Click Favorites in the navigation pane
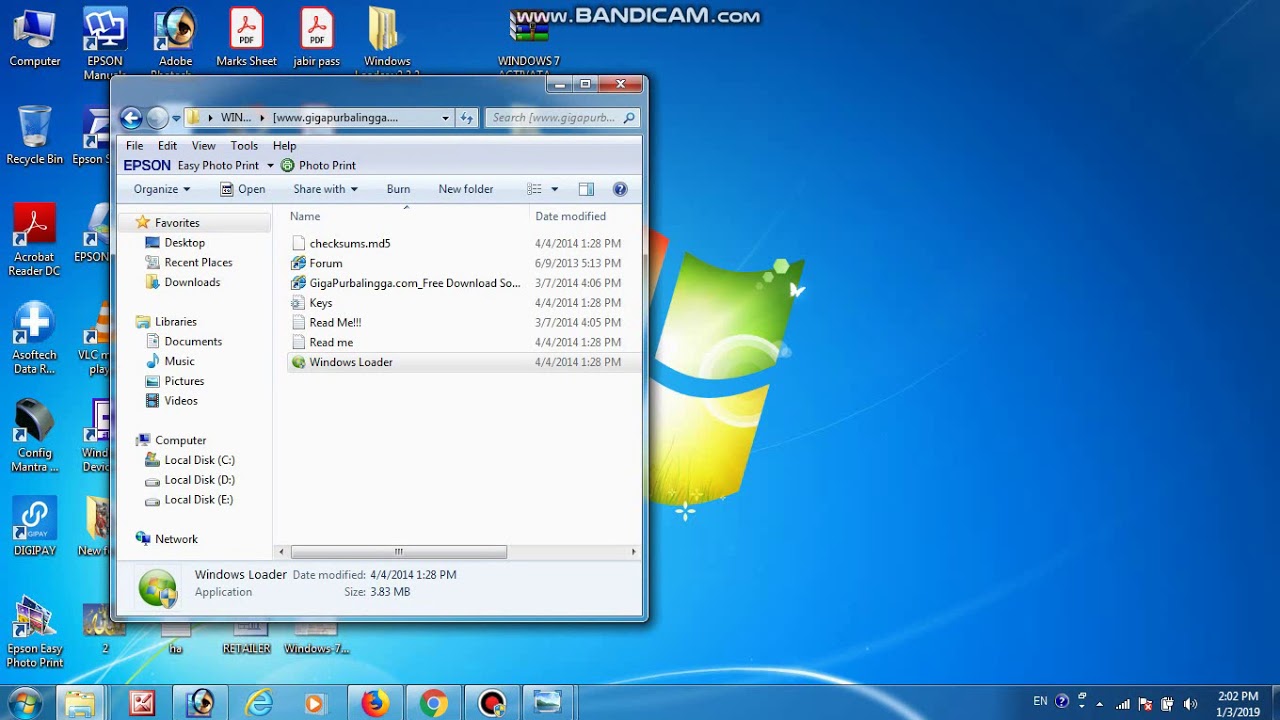1280x720 pixels. (177, 223)
